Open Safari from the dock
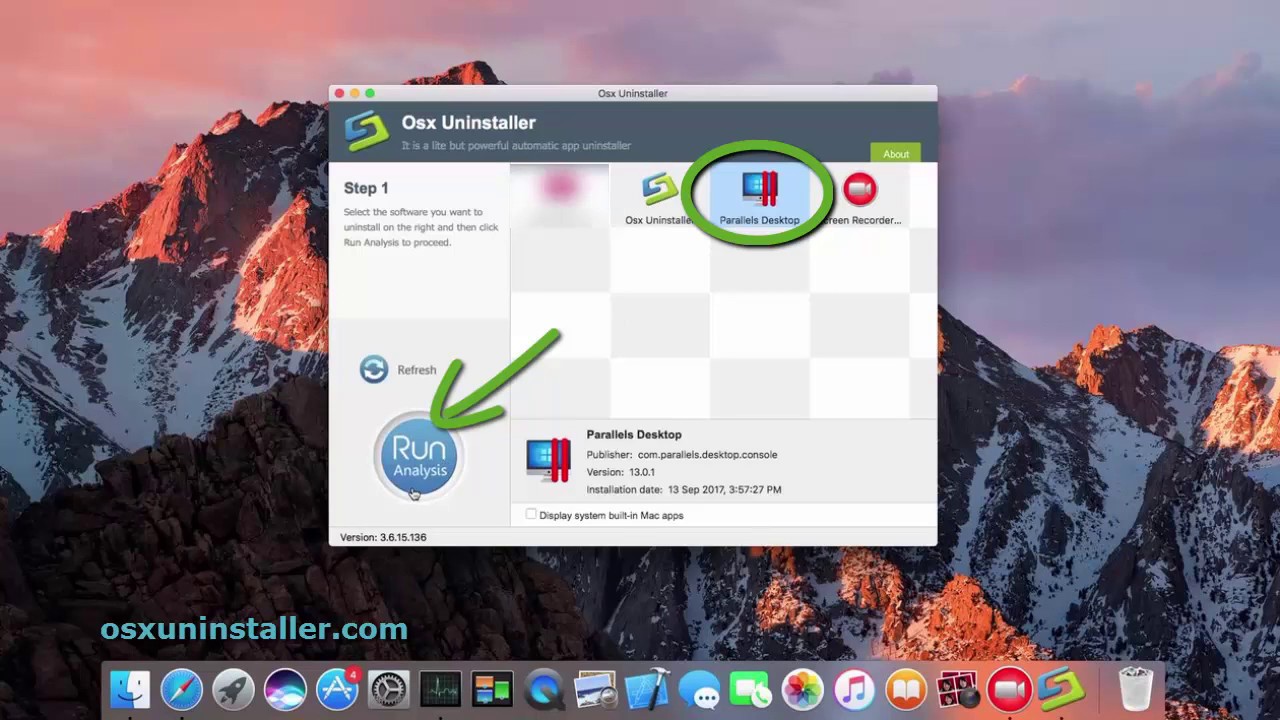 point(182,689)
